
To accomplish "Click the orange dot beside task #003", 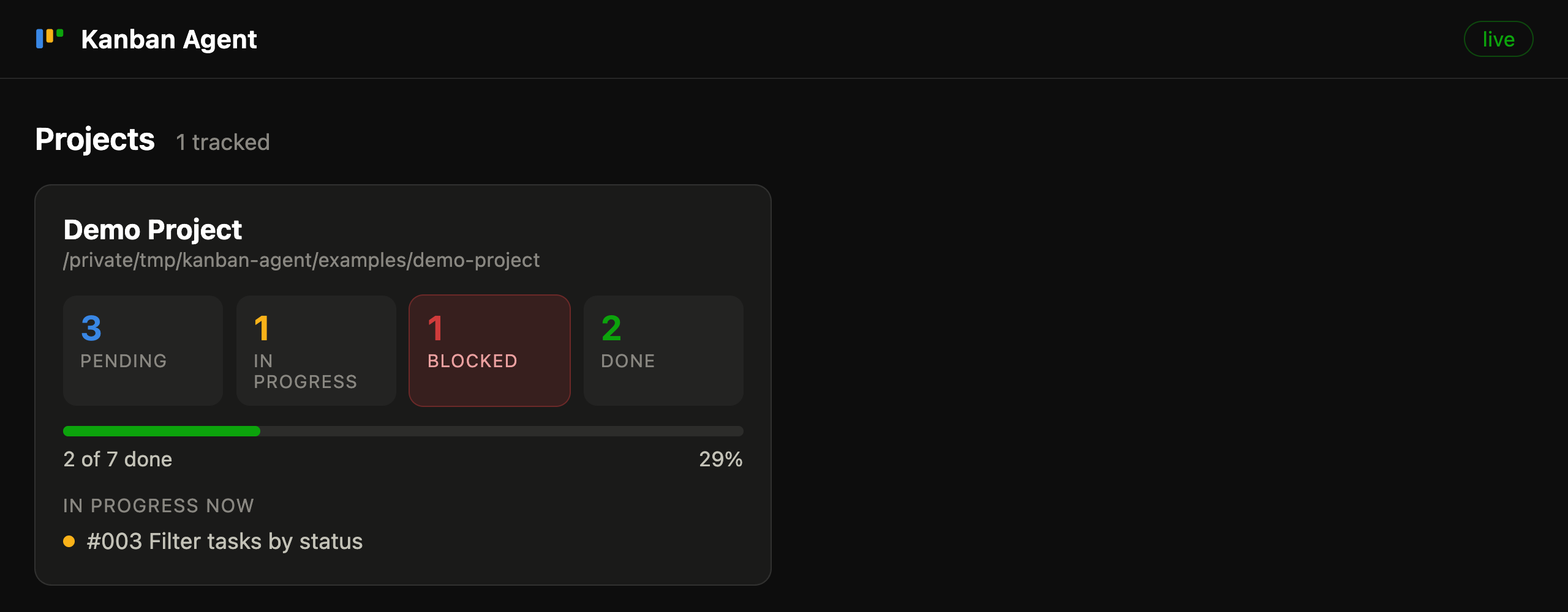I will 69,542.
